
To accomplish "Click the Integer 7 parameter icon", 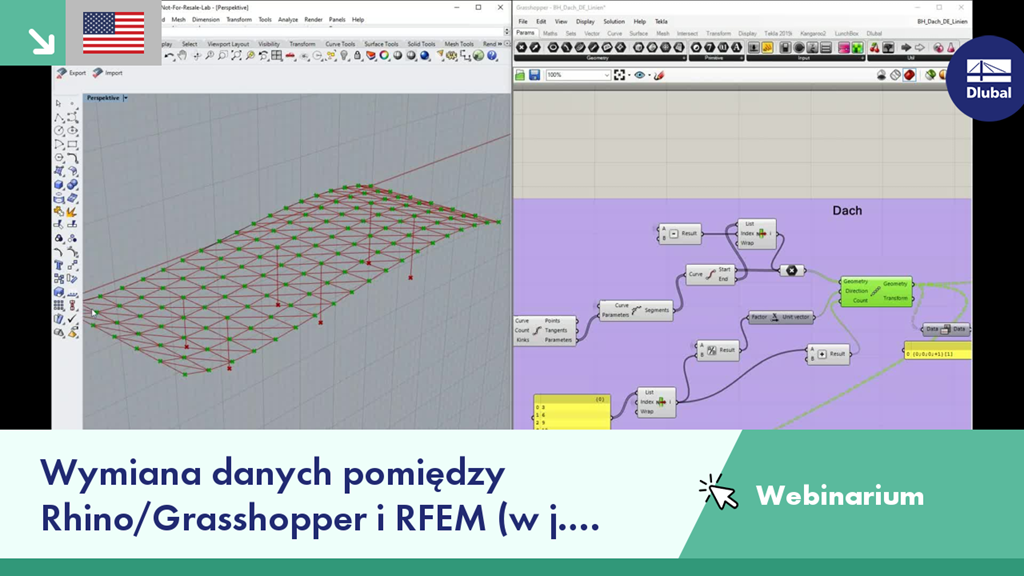I will (x=710, y=47).
